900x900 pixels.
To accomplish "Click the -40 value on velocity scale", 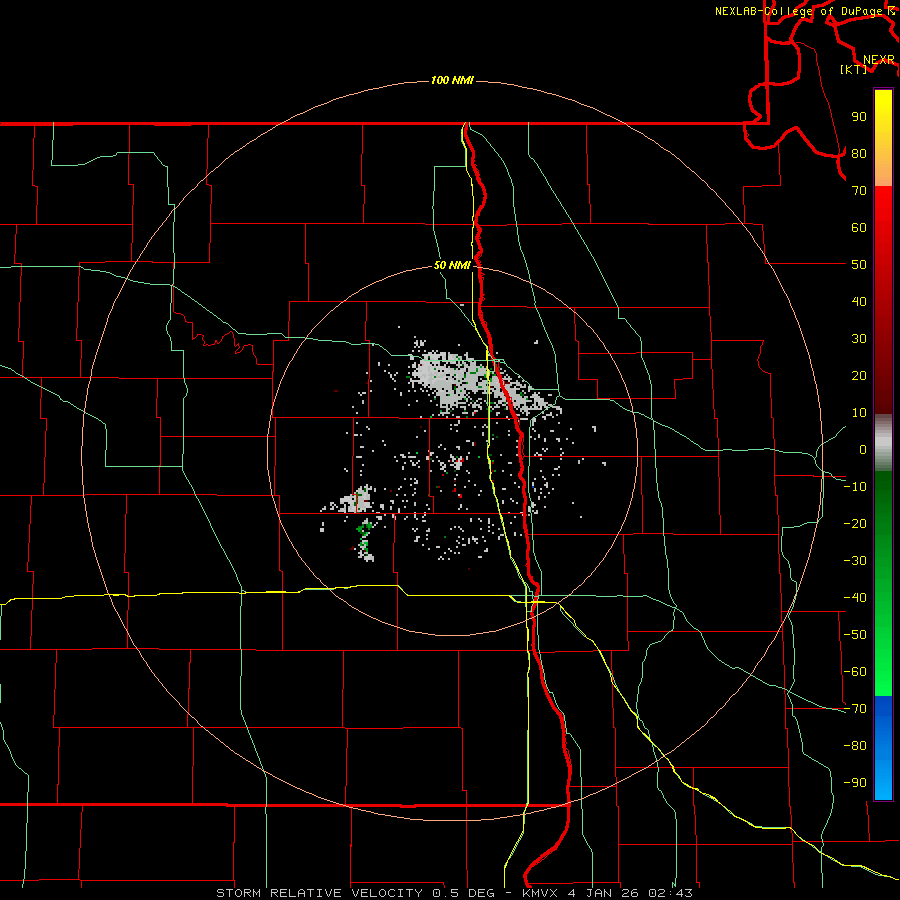I will click(855, 598).
